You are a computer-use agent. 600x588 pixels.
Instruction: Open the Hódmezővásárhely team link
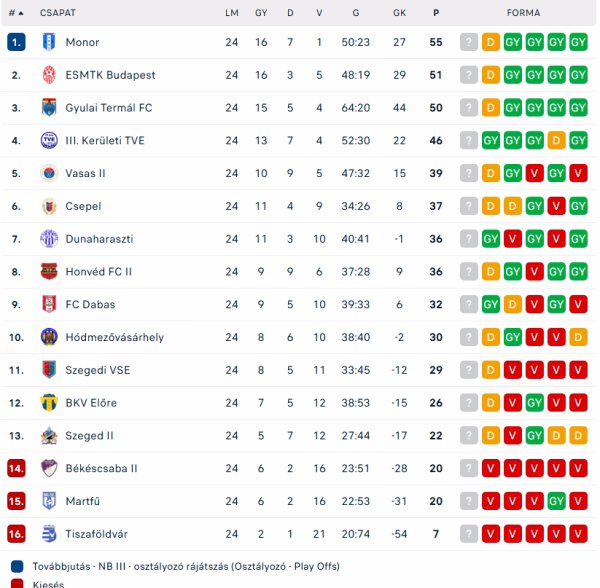[x=114, y=337]
